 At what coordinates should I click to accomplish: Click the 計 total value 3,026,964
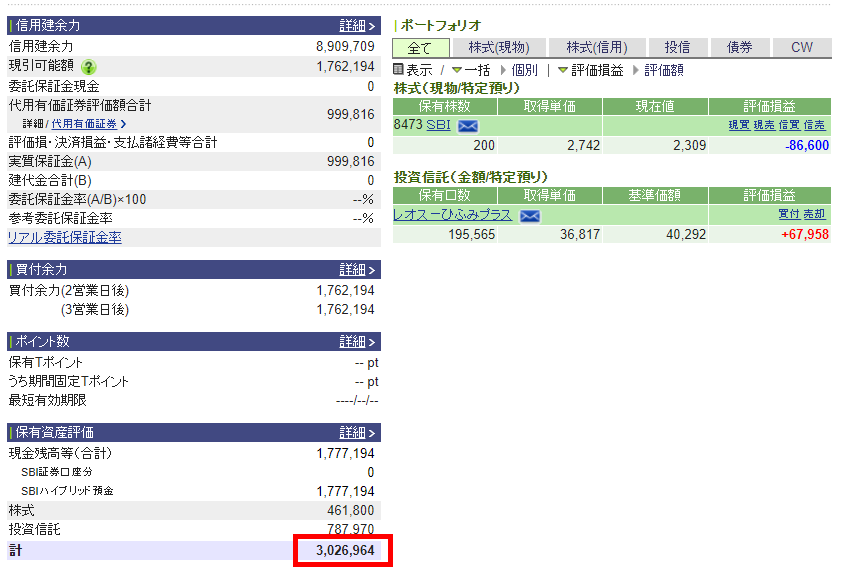345,550
